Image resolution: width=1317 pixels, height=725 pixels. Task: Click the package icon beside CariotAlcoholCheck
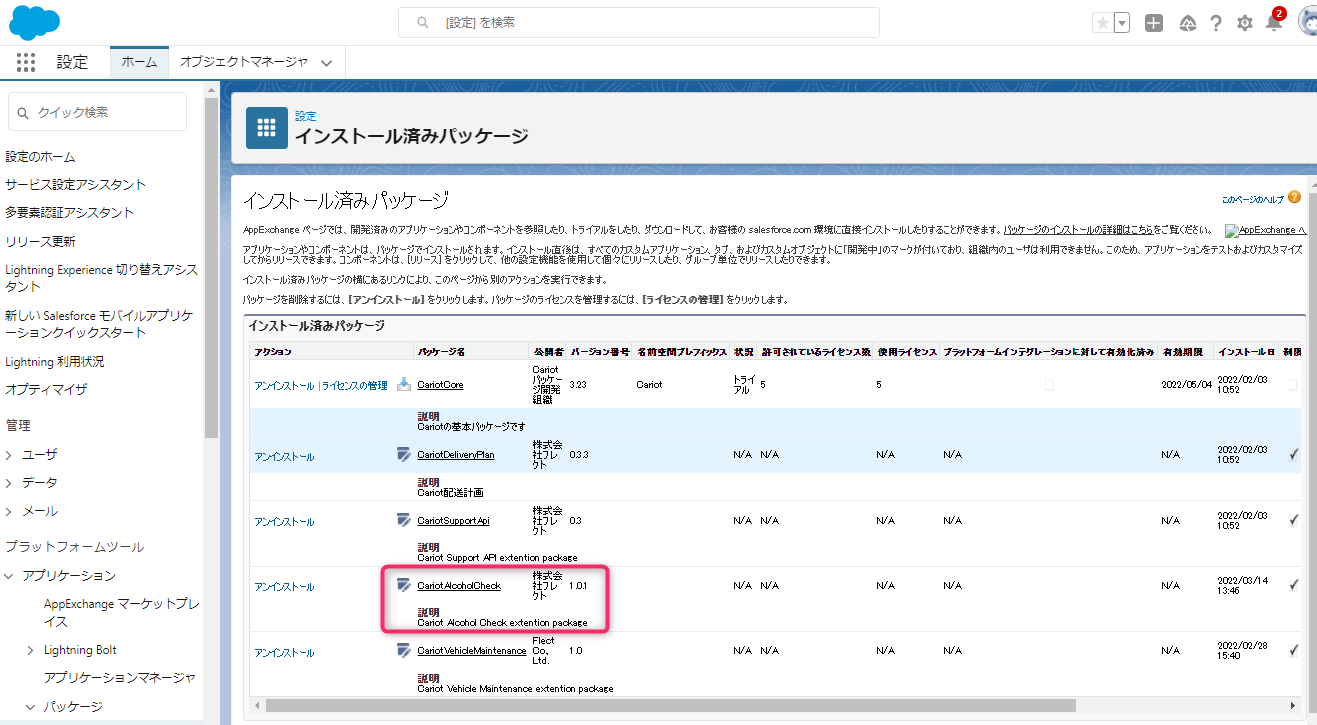404,585
